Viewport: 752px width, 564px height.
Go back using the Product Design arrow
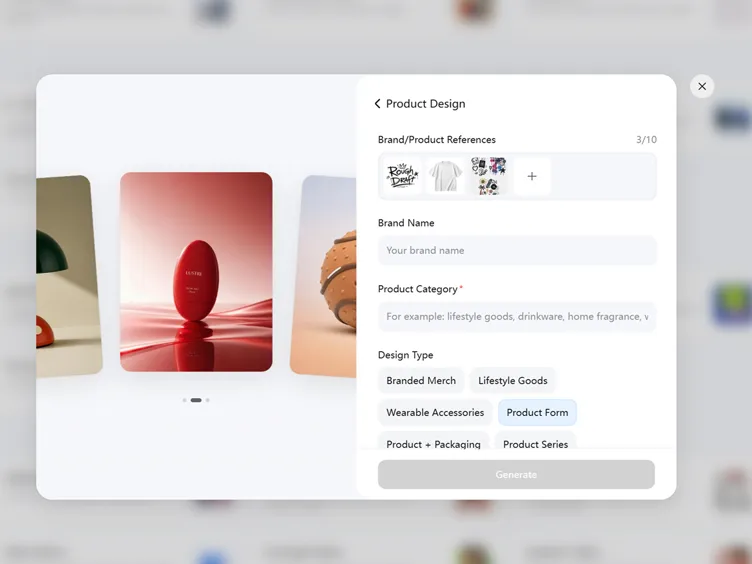coord(377,104)
